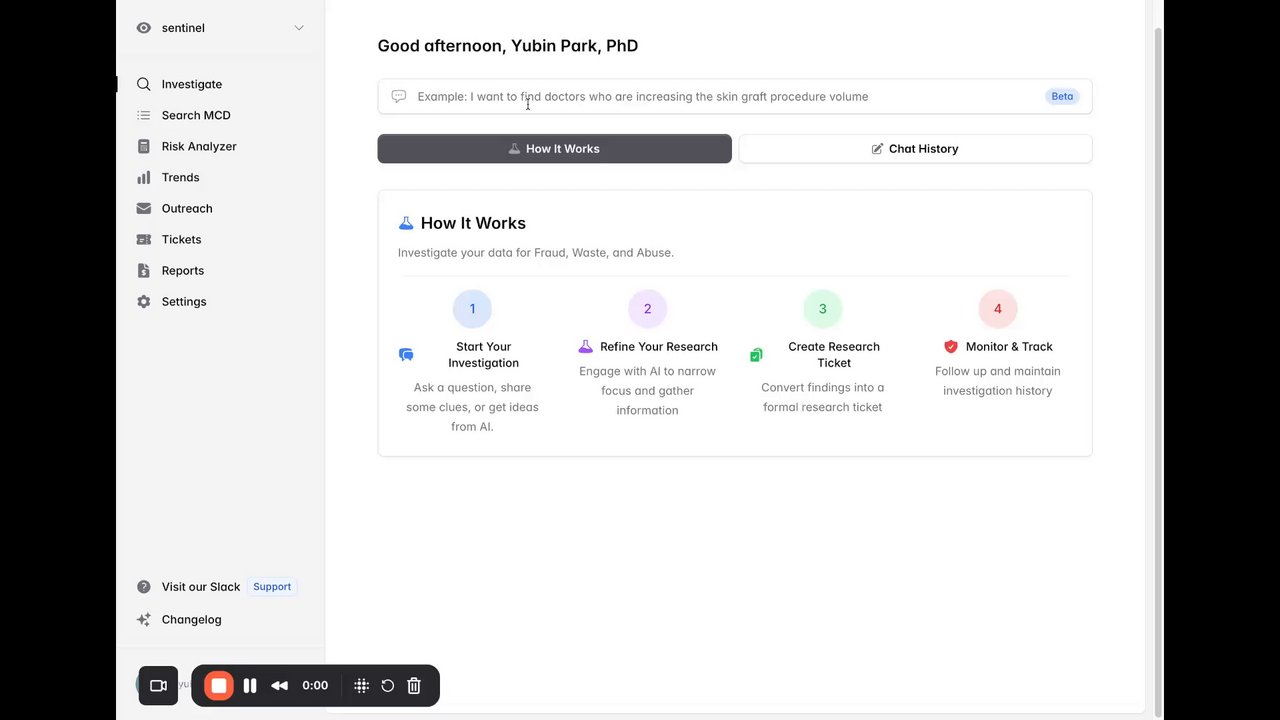Restart the recording with circular arrow
The width and height of the screenshot is (1280, 720).
(x=388, y=685)
